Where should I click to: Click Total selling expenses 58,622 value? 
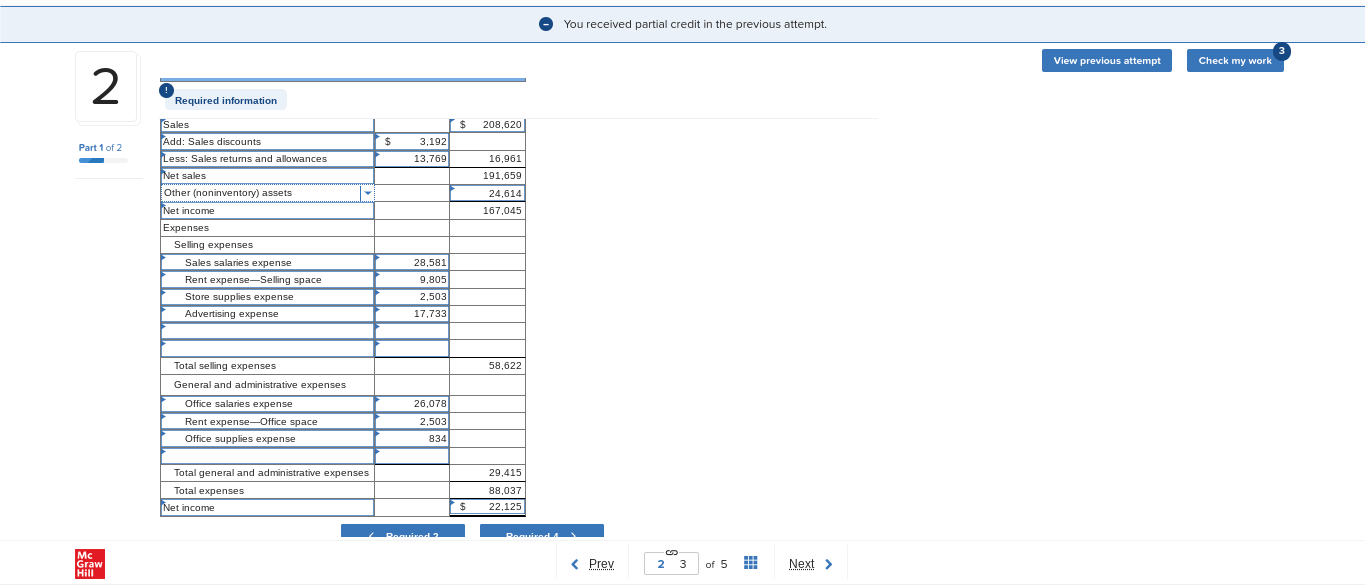[x=488, y=366]
